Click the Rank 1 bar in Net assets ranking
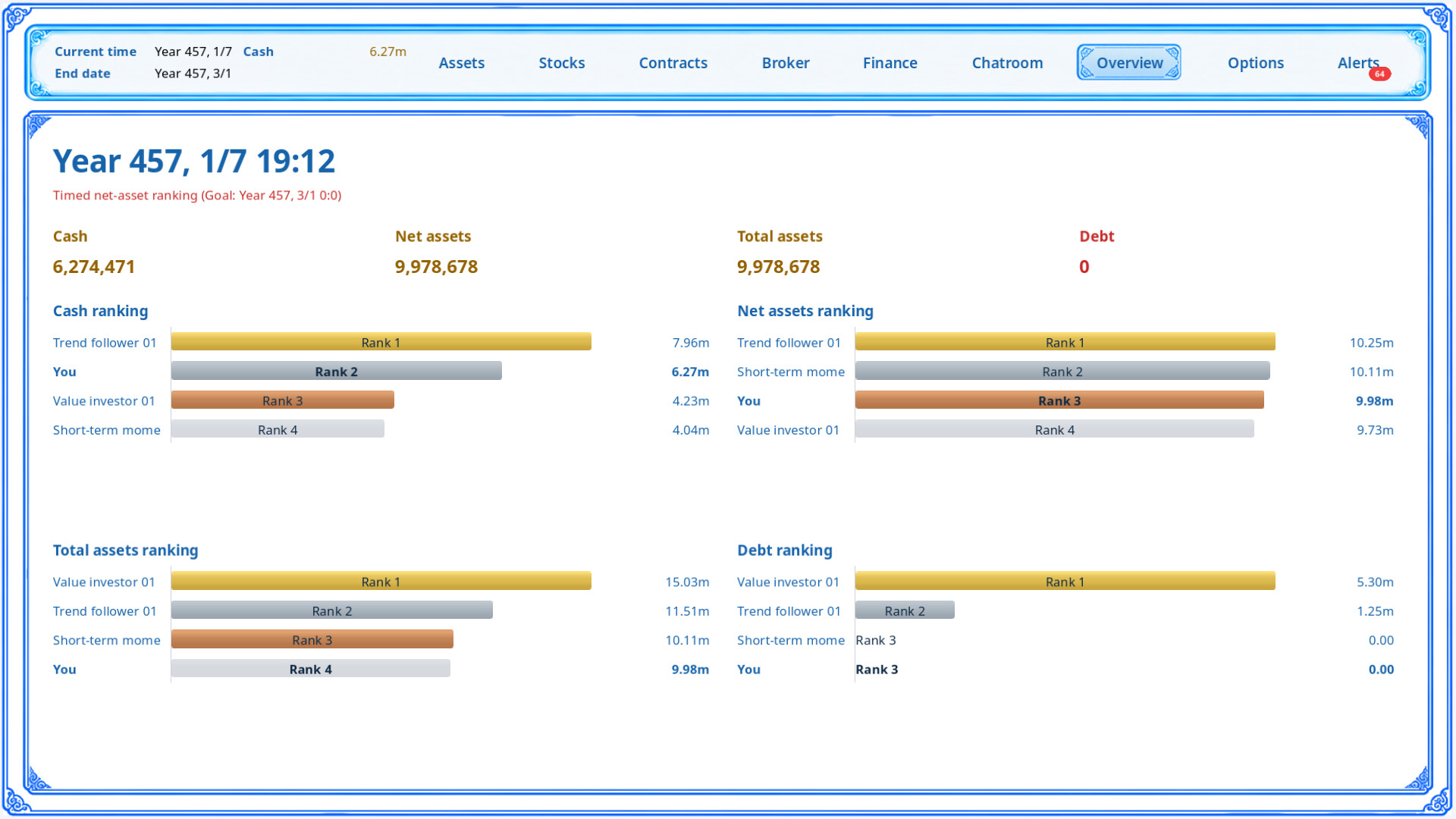Screen dimensions: 1456x819 point(1065,342)
